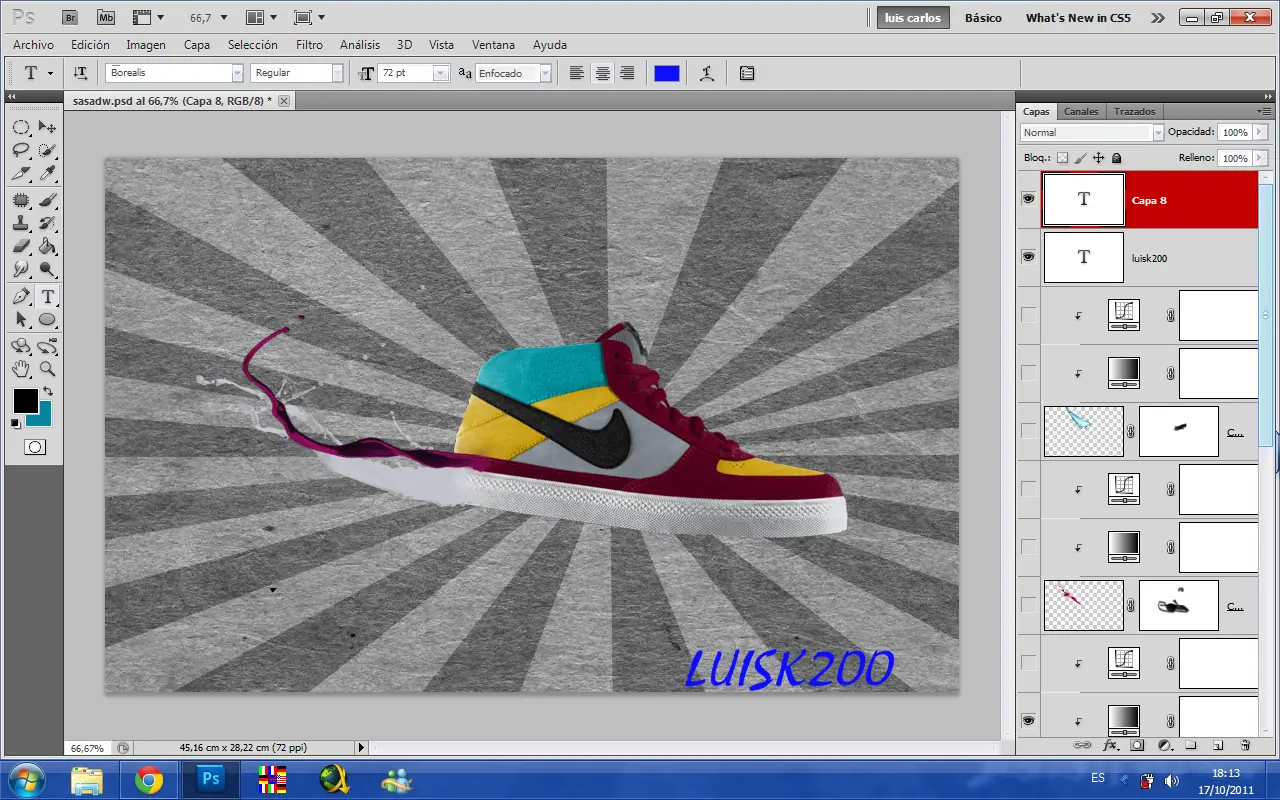Toggle Quick Mask mode
The width and height of the screenshot is (1280, 800).
coord(34,447)
